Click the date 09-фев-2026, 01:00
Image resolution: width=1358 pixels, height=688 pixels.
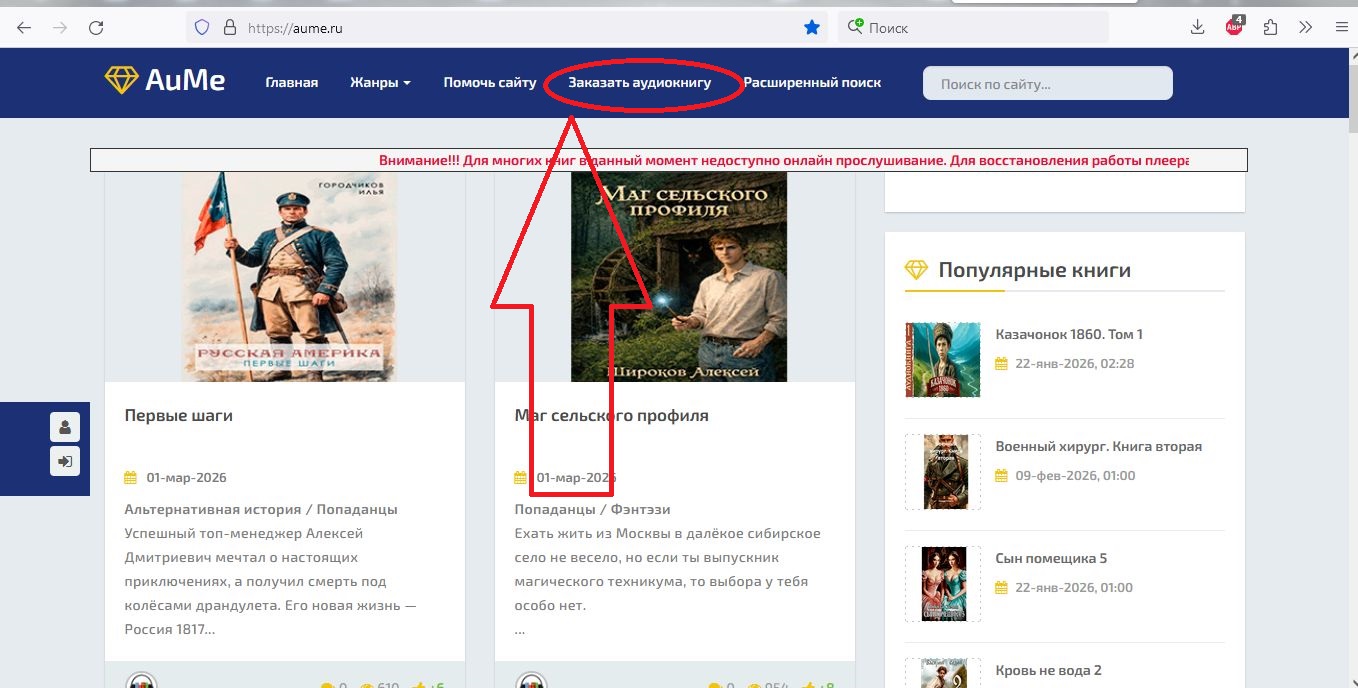[x=1075, y=475]
